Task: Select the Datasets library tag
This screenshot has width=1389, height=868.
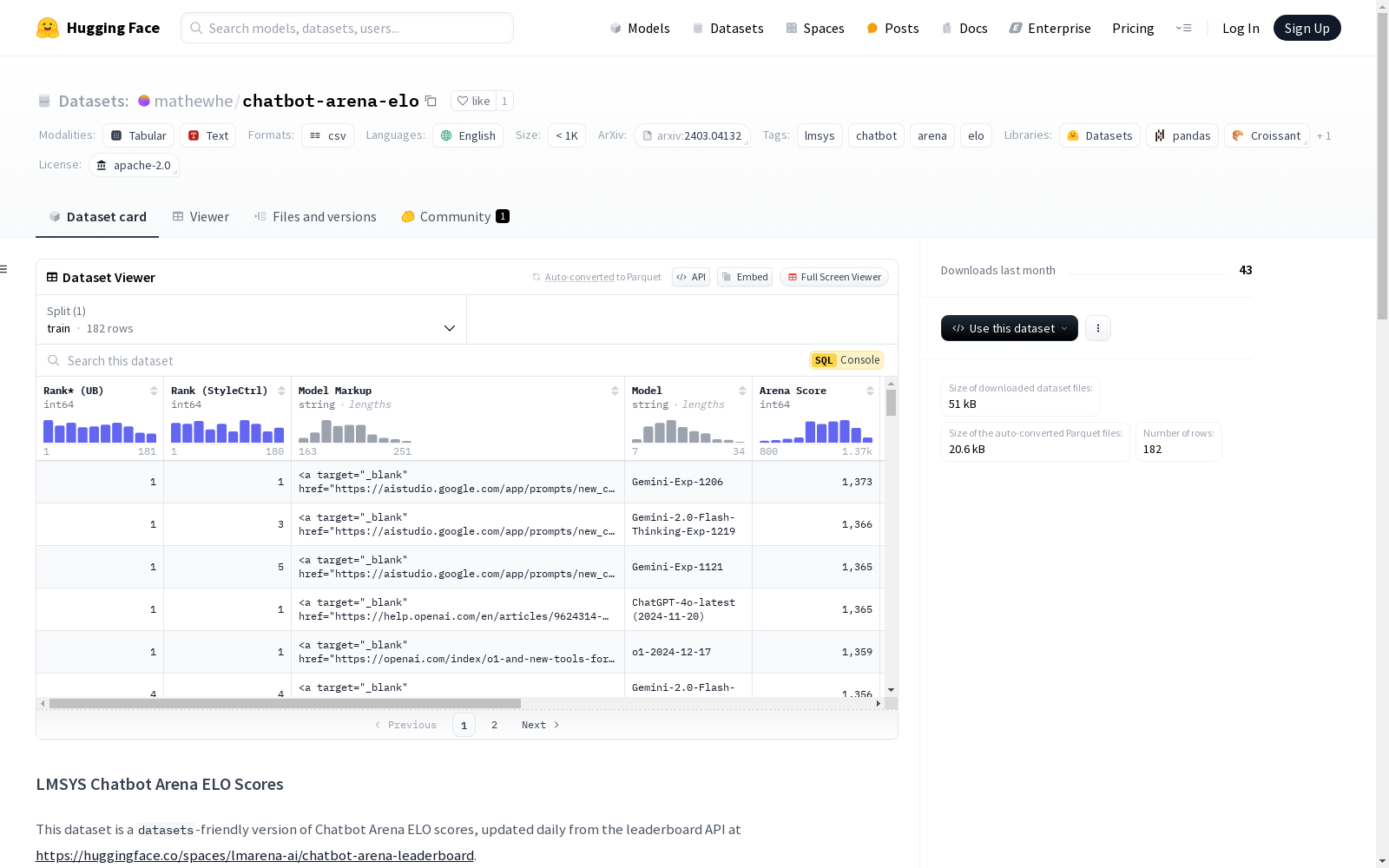Action: pyautogui.click(x=1100, y=135)
